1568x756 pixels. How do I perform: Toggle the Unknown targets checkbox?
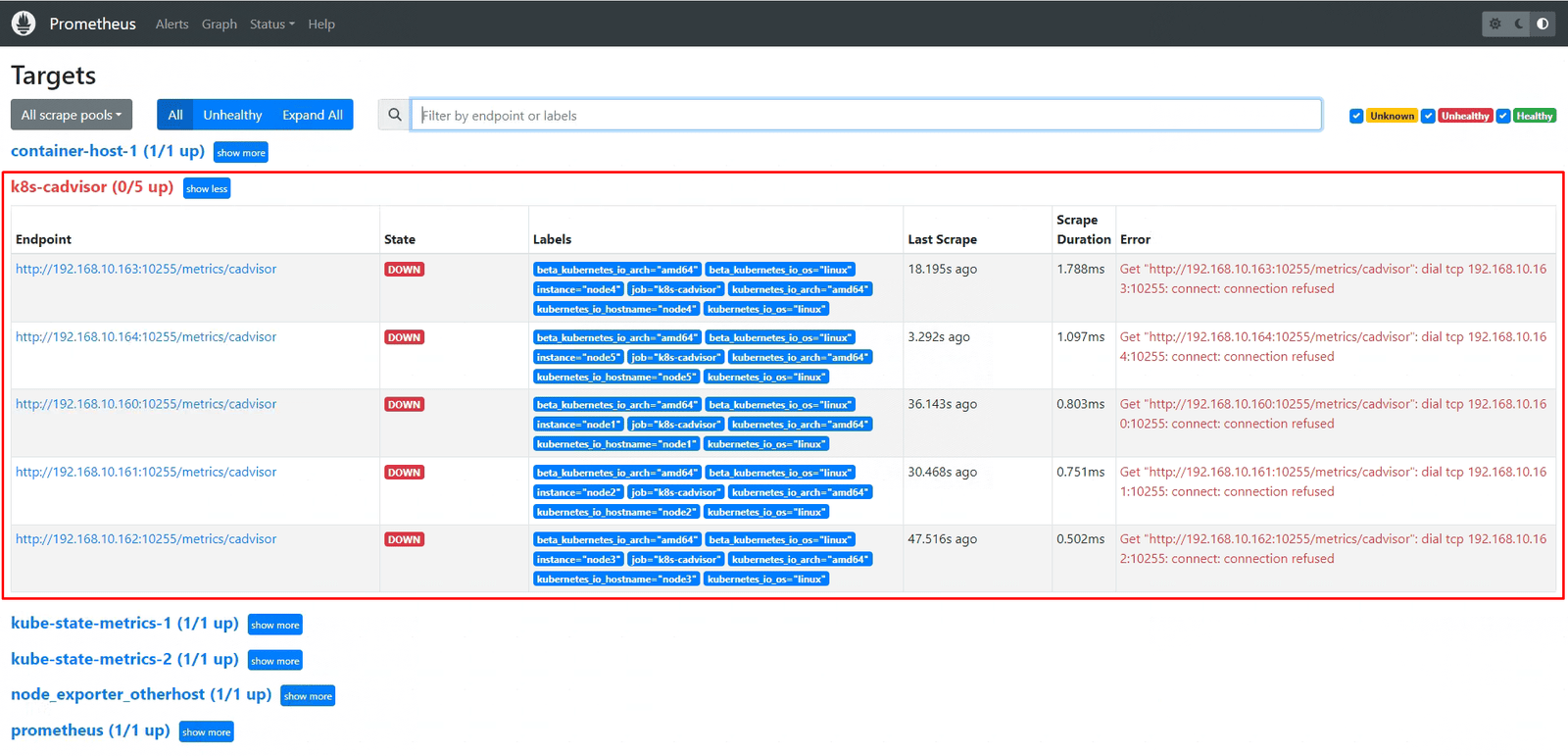(1356, 116)
